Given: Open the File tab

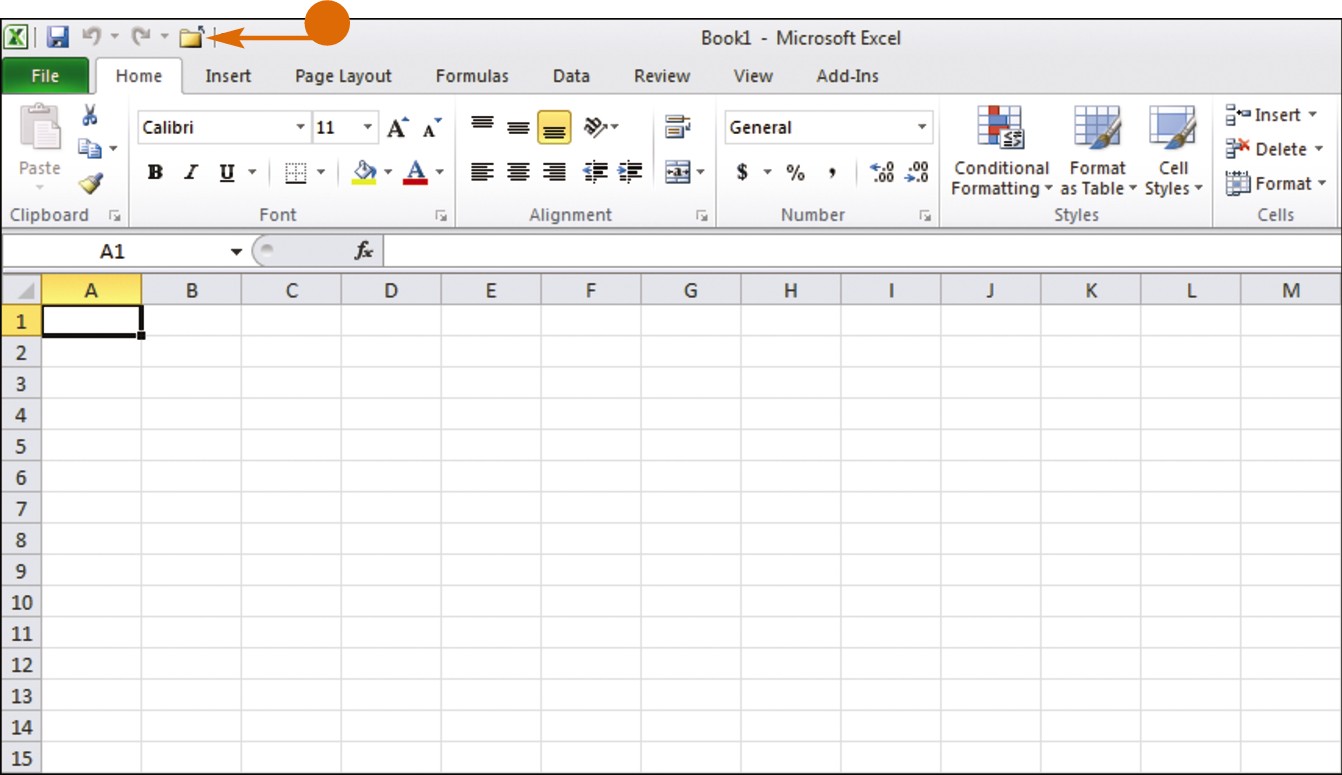Looking at the screenshot, I should click(x=45, y=76).
